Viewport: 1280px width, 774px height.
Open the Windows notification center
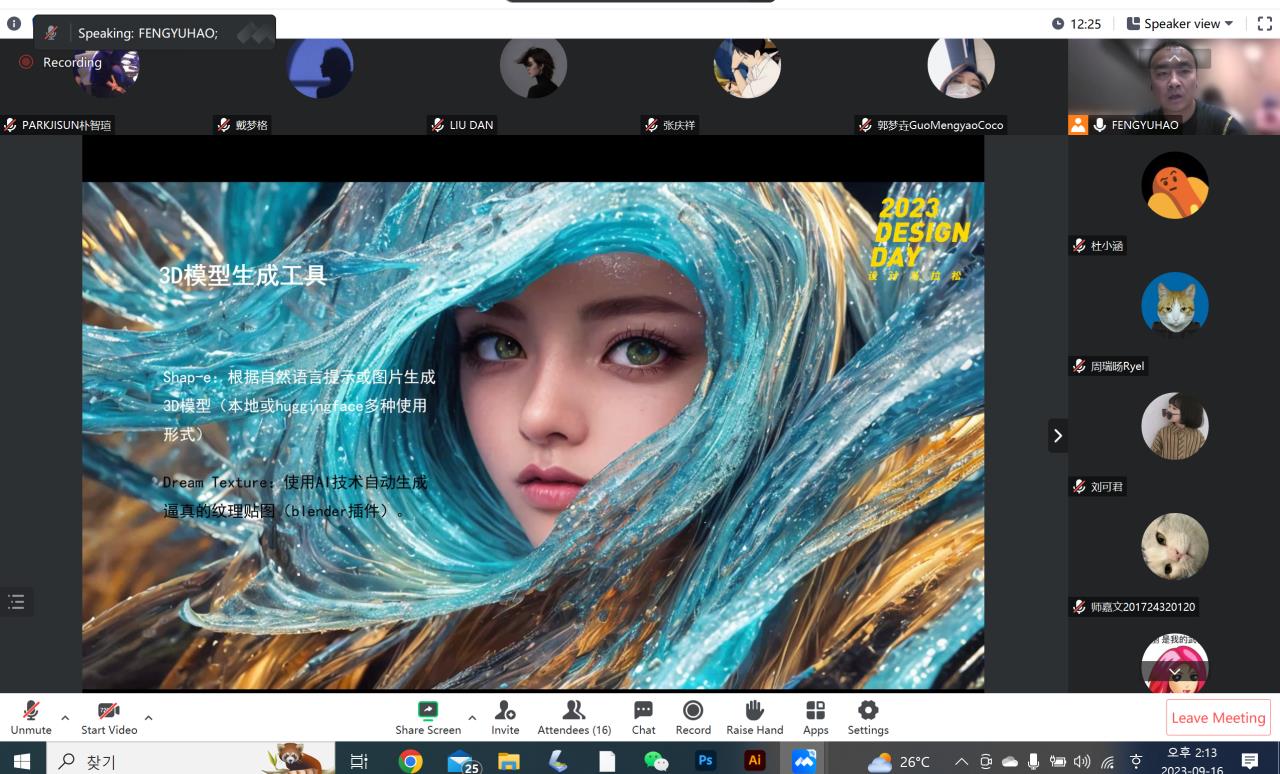pos(1250,762)
